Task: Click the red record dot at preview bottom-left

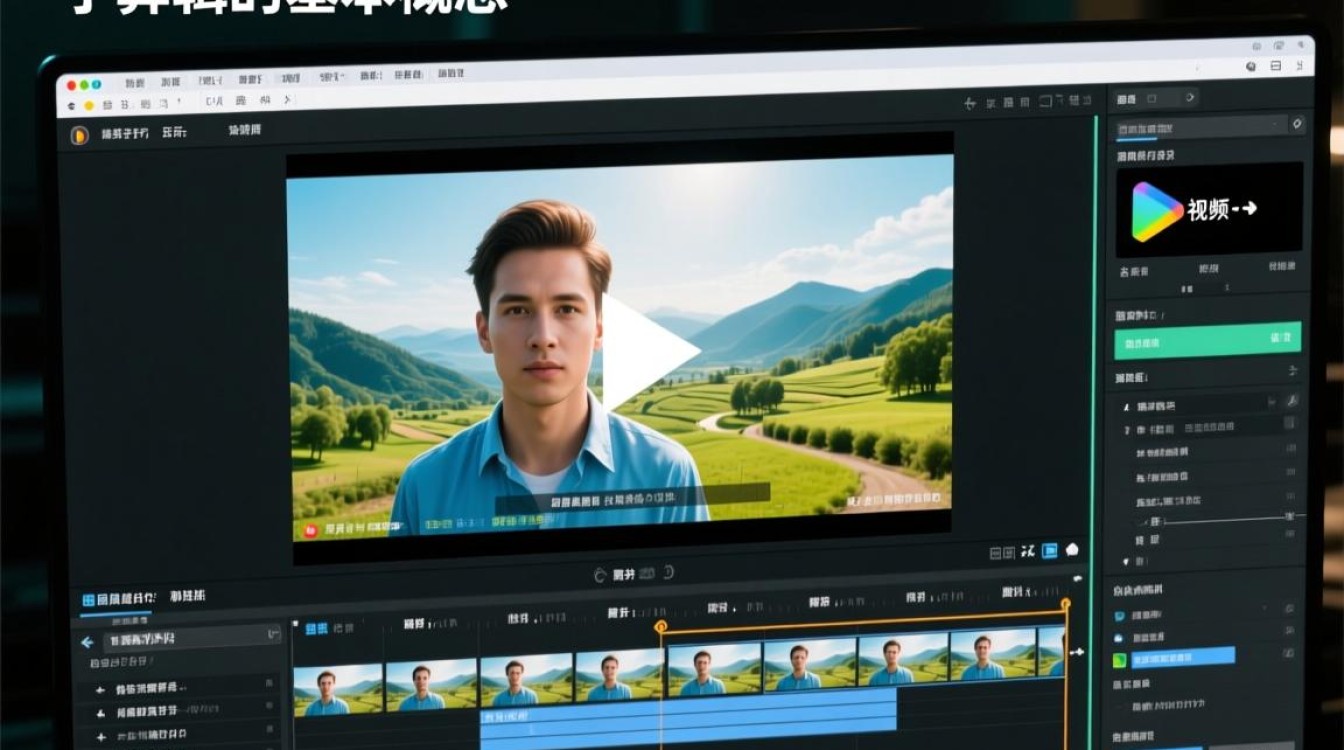Action: point(310,531)
